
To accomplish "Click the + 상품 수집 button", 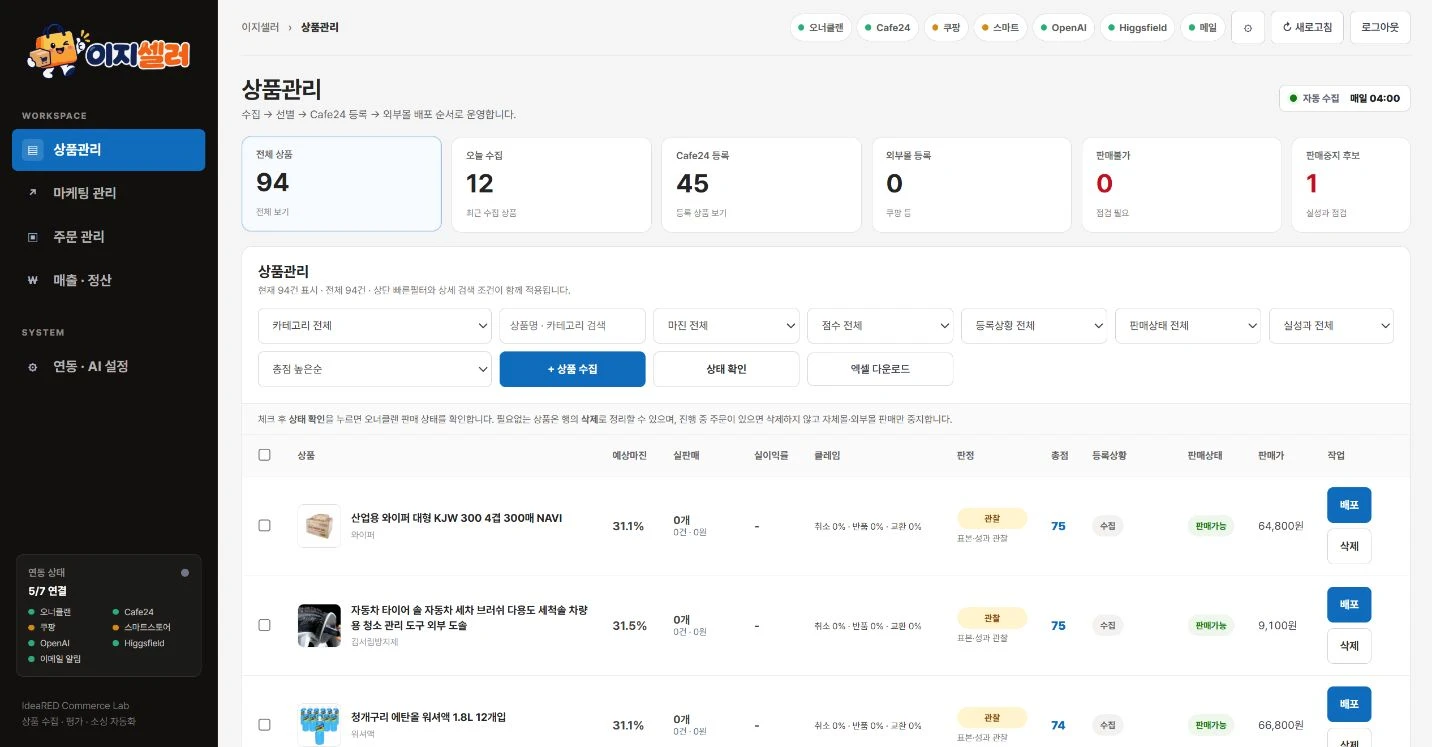I will click(573, 369).
